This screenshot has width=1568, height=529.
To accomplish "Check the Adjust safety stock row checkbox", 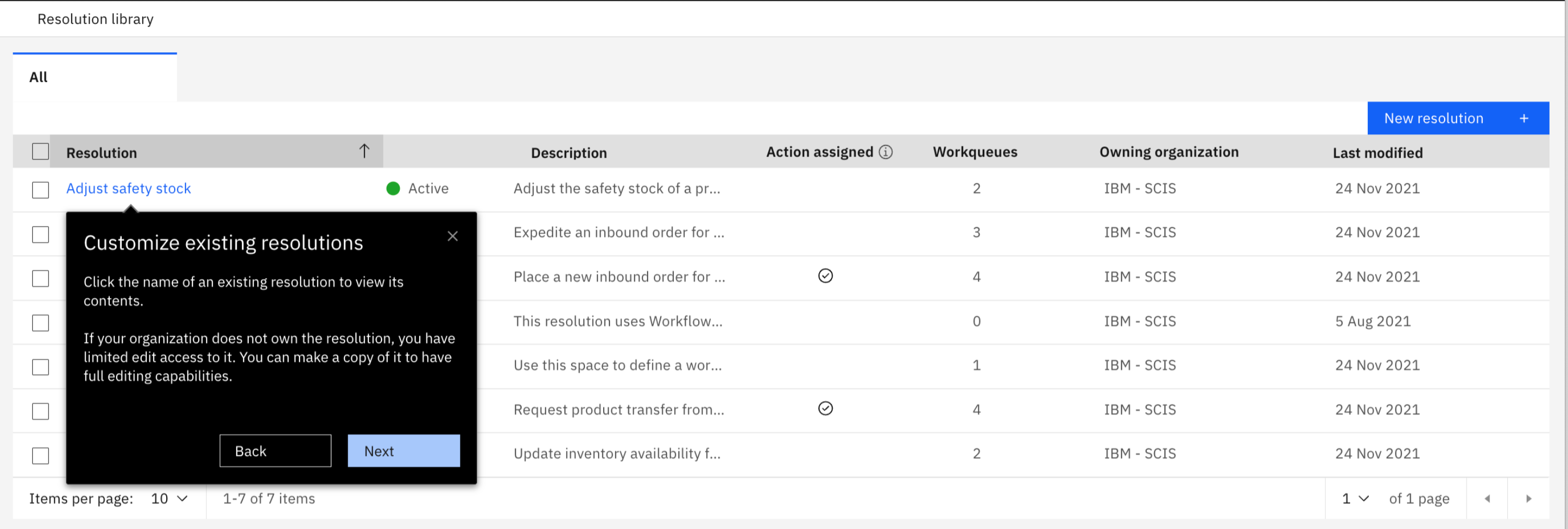I will coord(41,190).
